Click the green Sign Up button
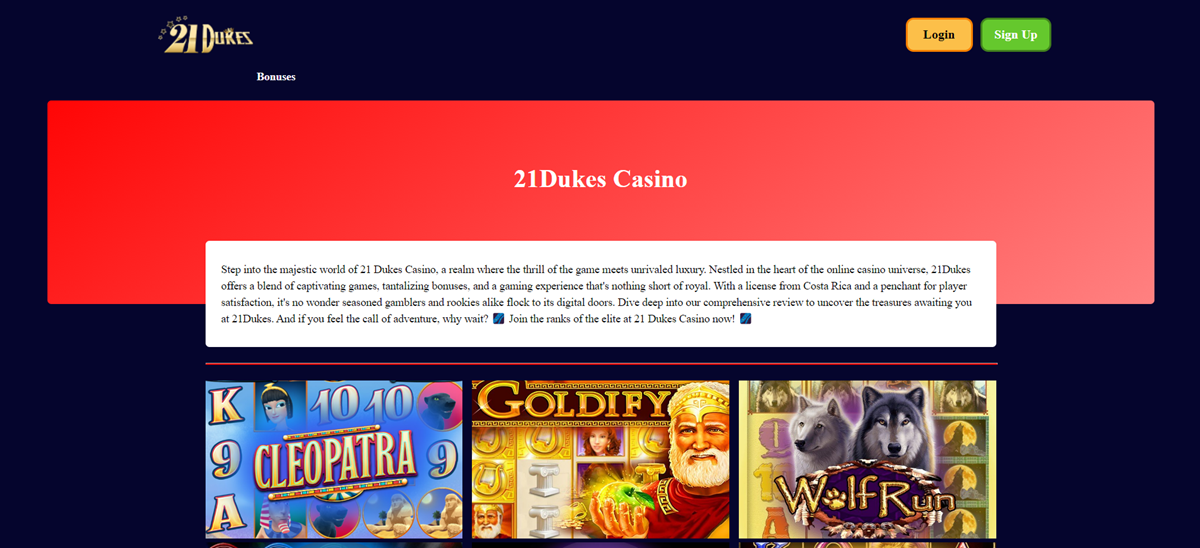1200x548 pixels. (1016, 35)
